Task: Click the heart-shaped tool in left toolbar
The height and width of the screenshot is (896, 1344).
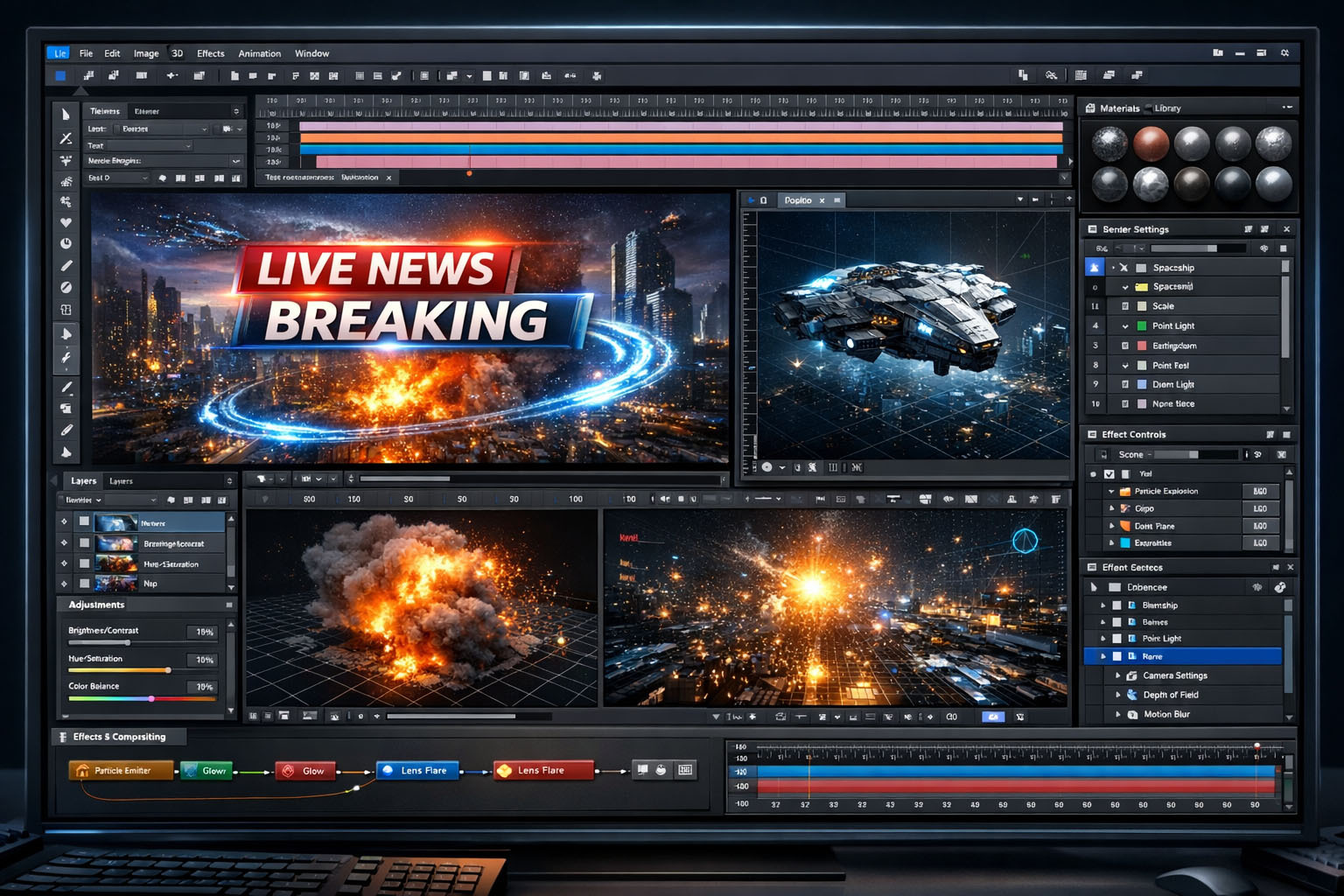Action: click(x=66, y=223)
